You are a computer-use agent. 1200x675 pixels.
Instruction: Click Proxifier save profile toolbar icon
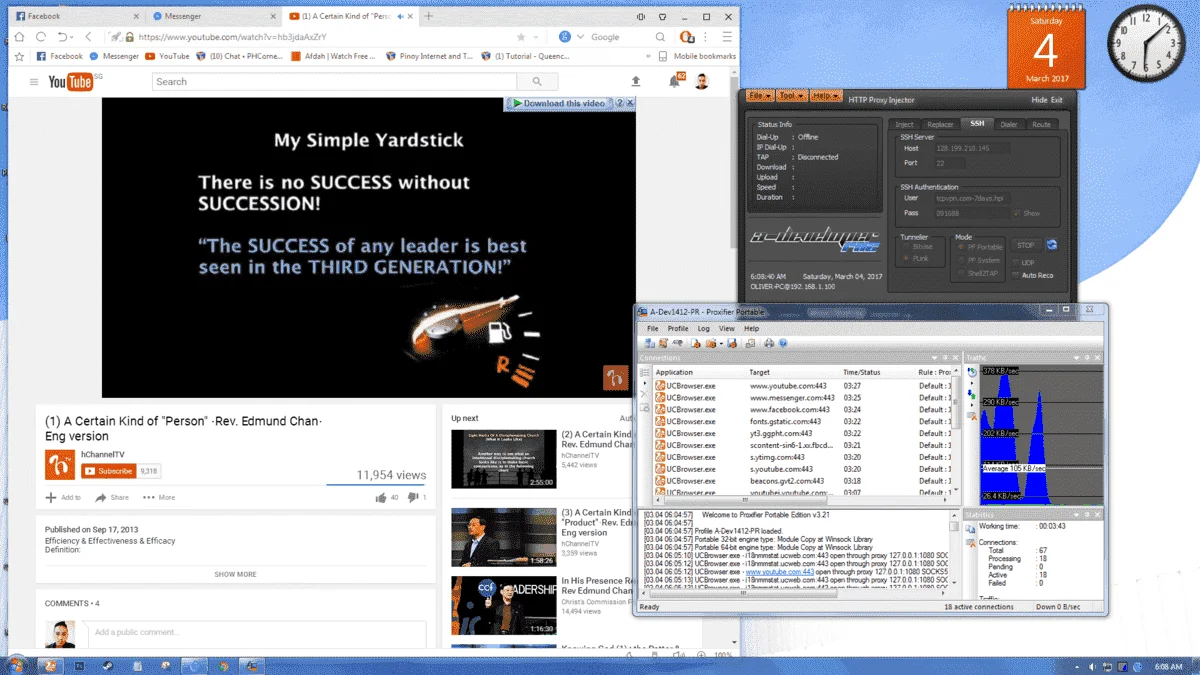click(733, 343)
